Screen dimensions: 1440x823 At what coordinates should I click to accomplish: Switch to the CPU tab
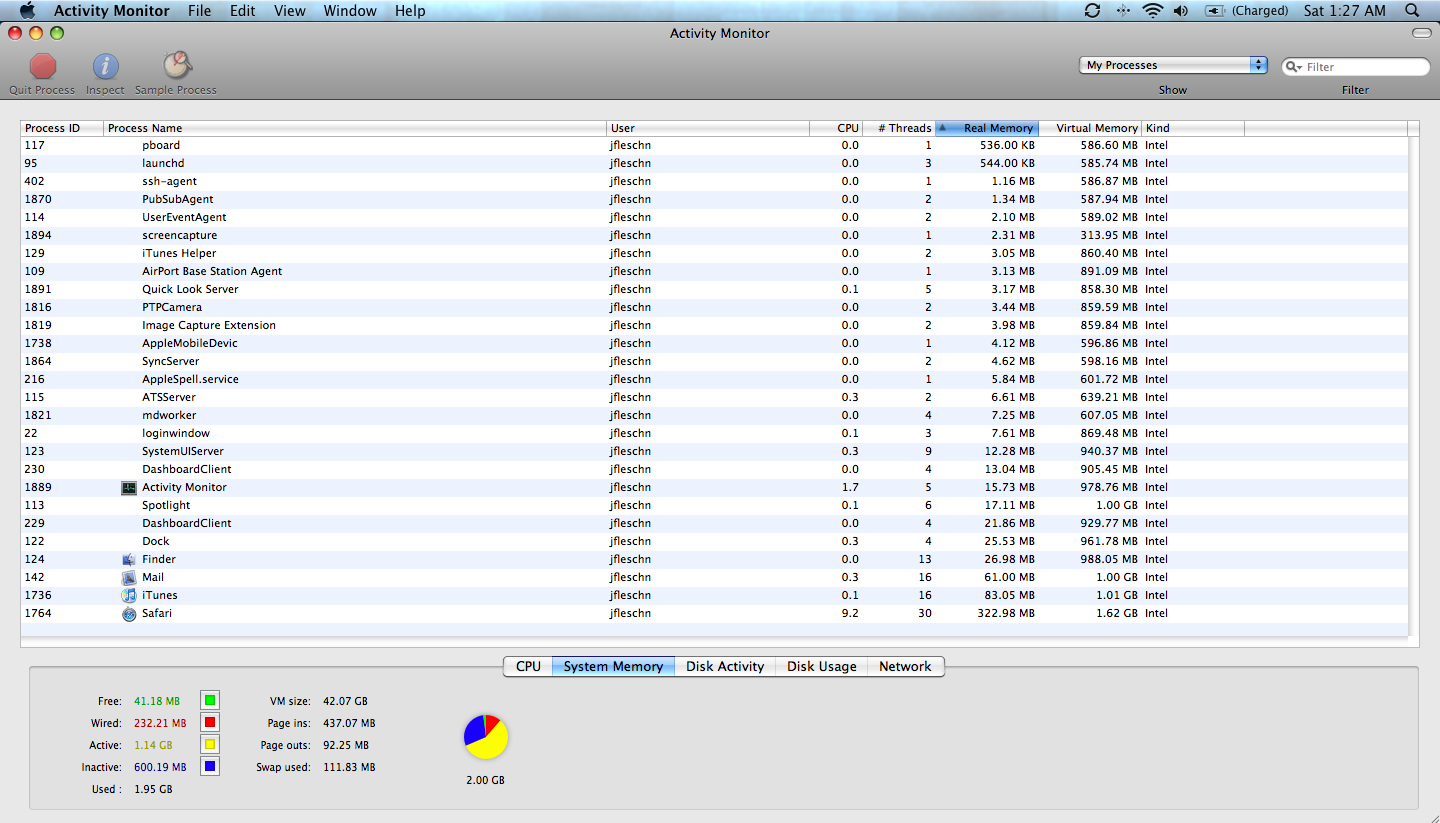tap(528, 666)
